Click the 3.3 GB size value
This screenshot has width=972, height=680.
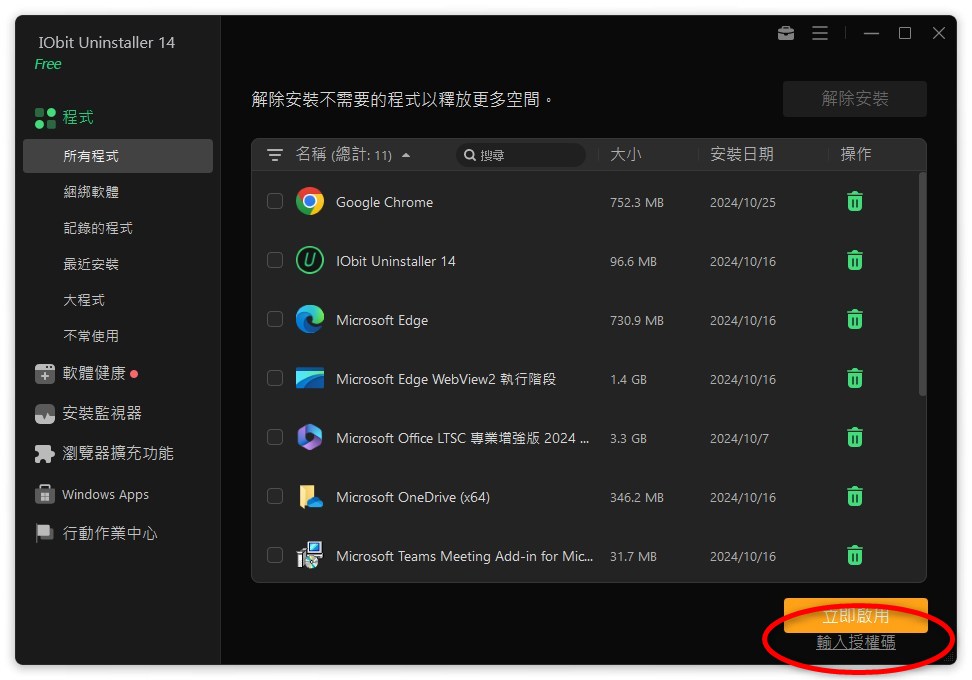click(628, 438)
